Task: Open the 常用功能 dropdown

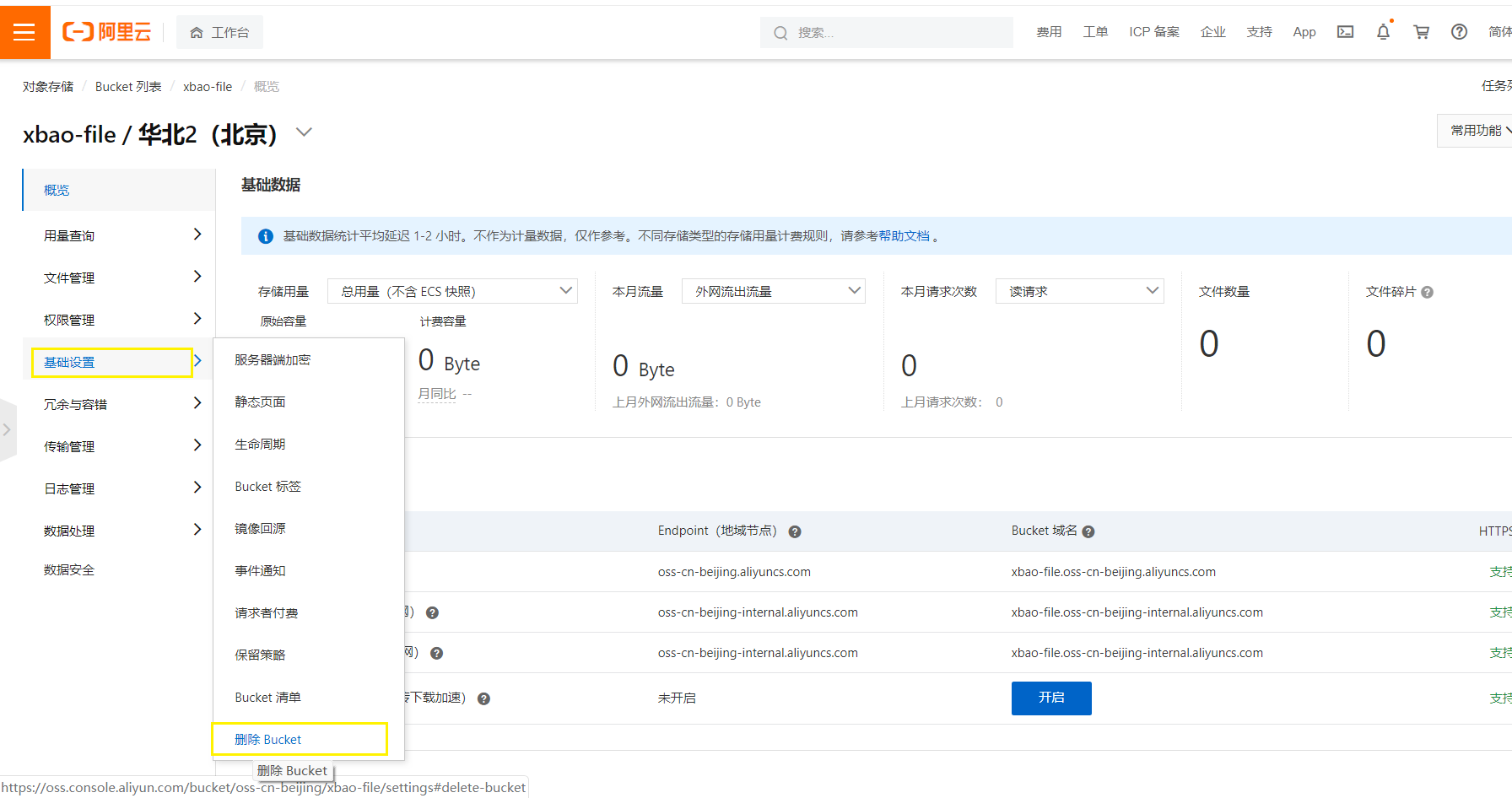Action: tap(1475, 131)
